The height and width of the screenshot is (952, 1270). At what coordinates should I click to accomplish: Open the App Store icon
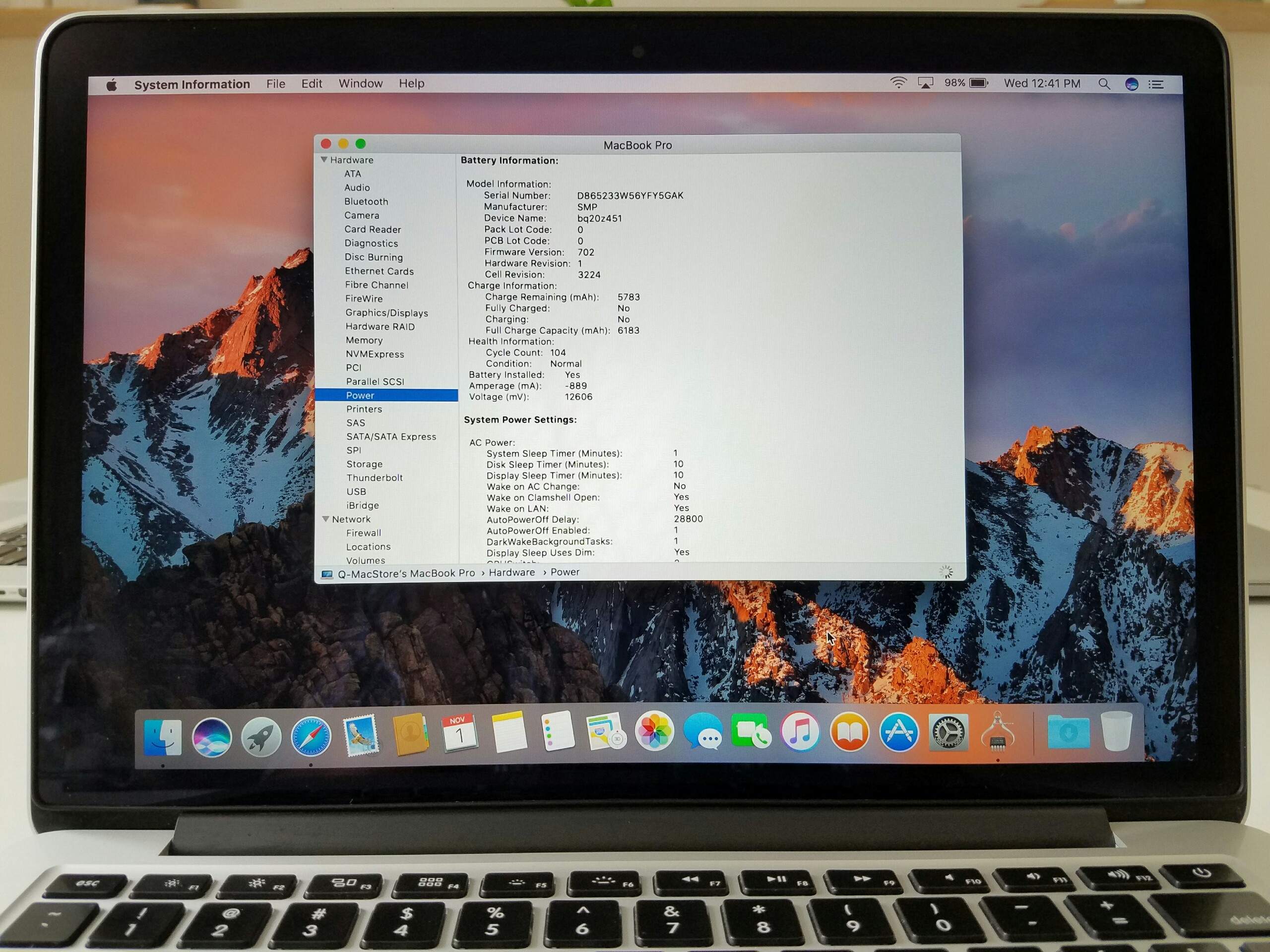tap(899, 732)
